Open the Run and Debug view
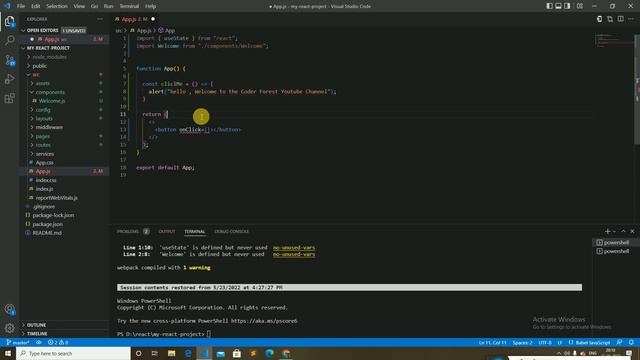The width and height of the screenshot is (640, 360). [x=9, y=79]
